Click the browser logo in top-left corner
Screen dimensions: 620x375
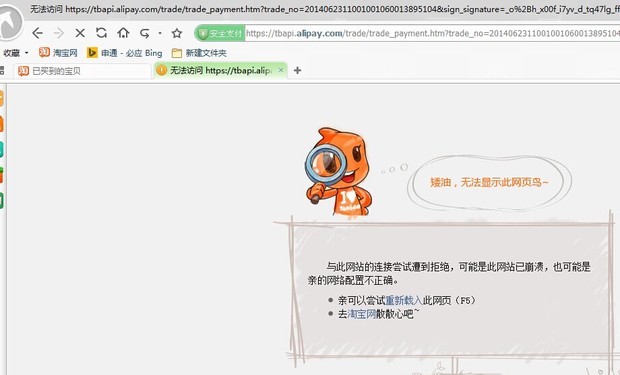coord(10,24)
